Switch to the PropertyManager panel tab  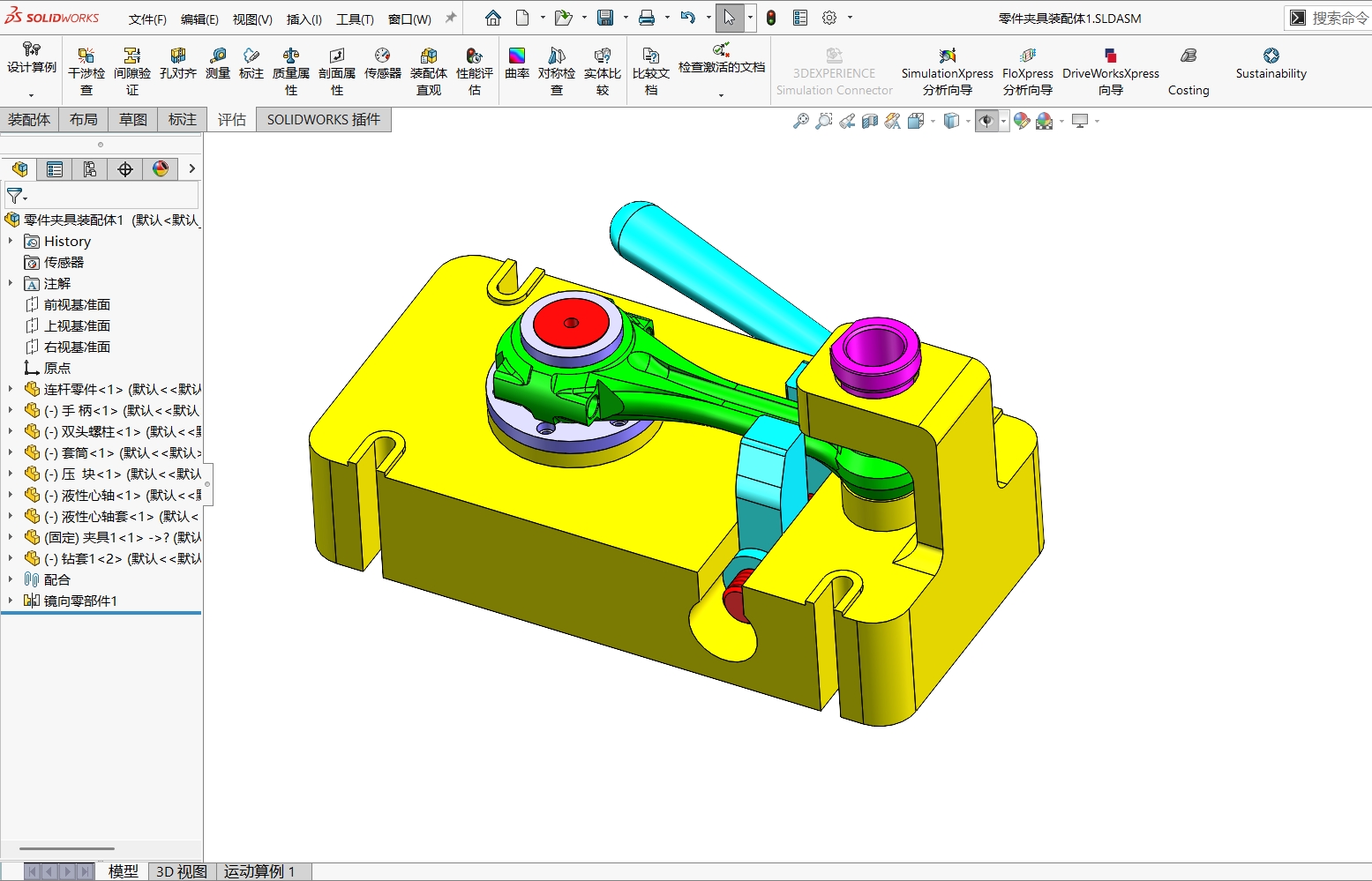point(55,169)
